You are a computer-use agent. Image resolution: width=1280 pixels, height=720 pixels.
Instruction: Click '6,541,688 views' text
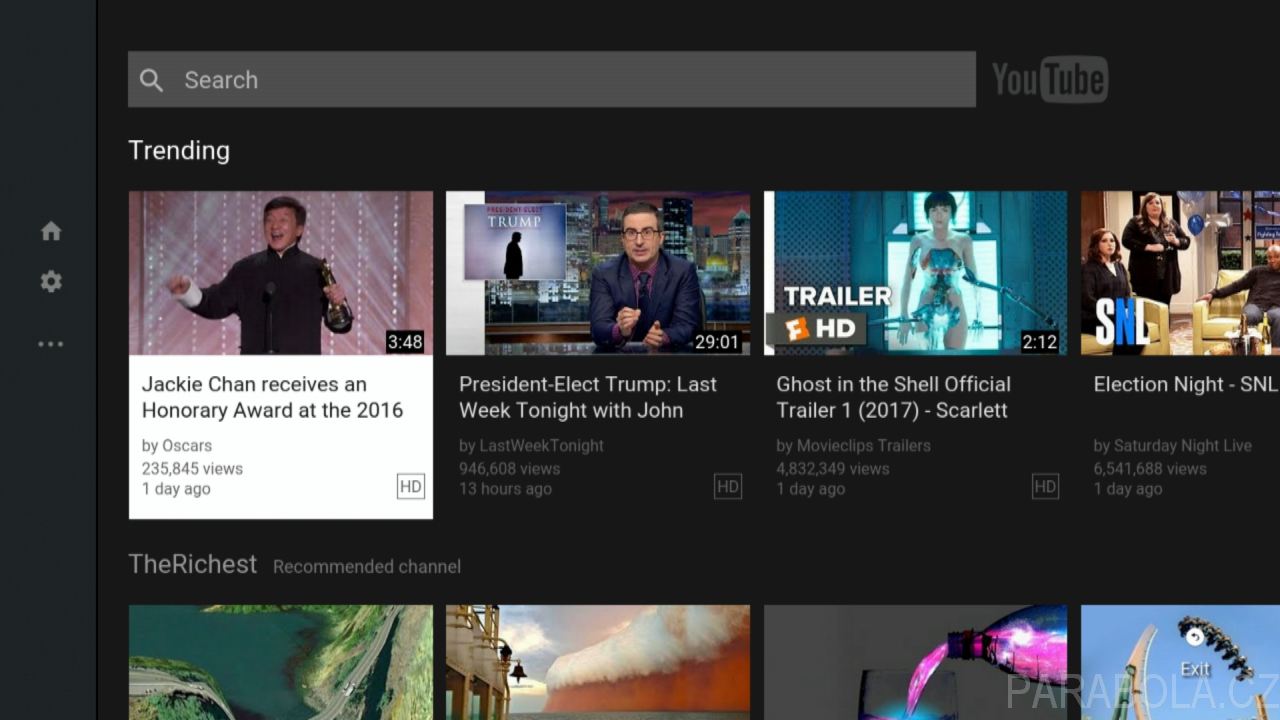pos(1150,468)
